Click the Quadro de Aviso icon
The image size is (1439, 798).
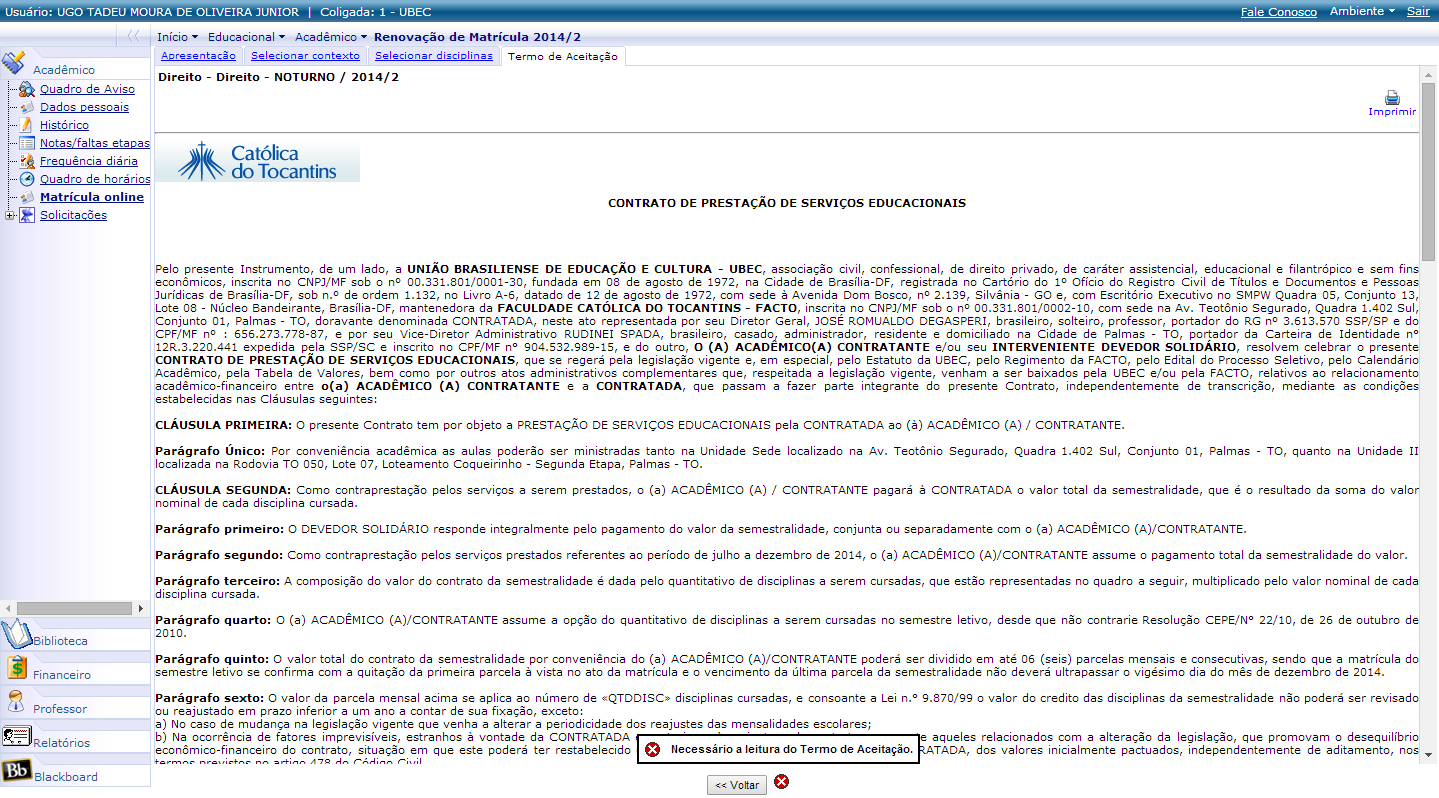27,89
